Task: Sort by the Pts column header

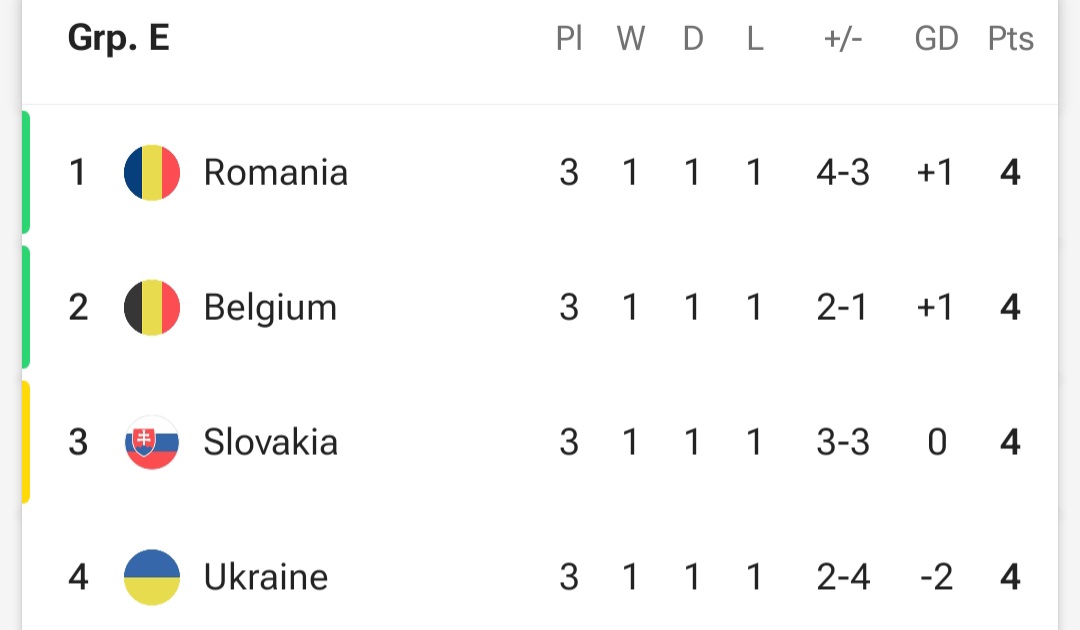Action: click(x=1010, y=39)
